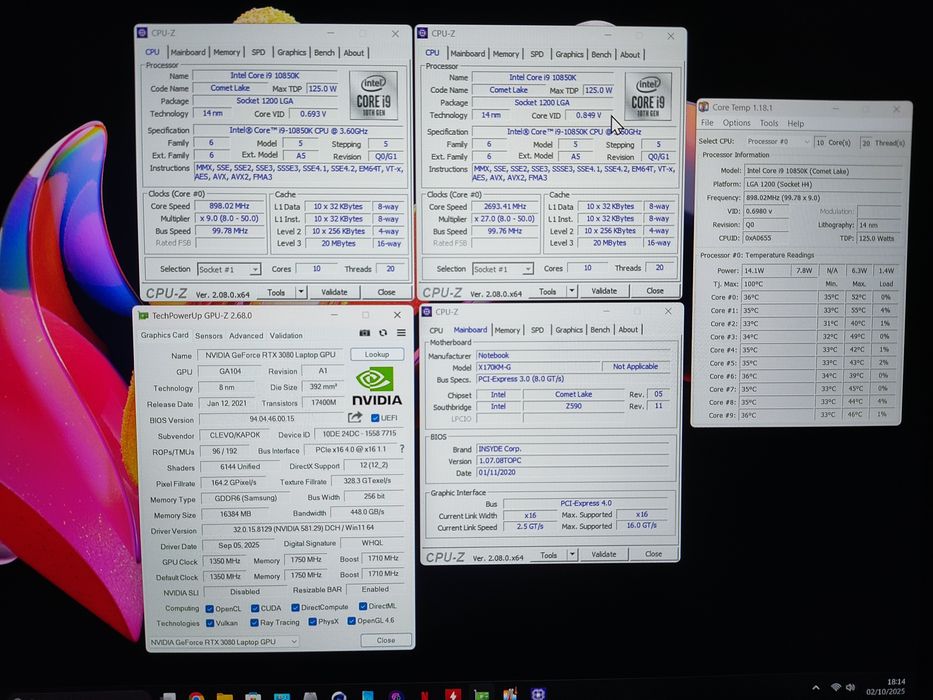Click the BIOS Version field 94.04.46.00.15
933x700 pixels.
click(x=272, y=419)
